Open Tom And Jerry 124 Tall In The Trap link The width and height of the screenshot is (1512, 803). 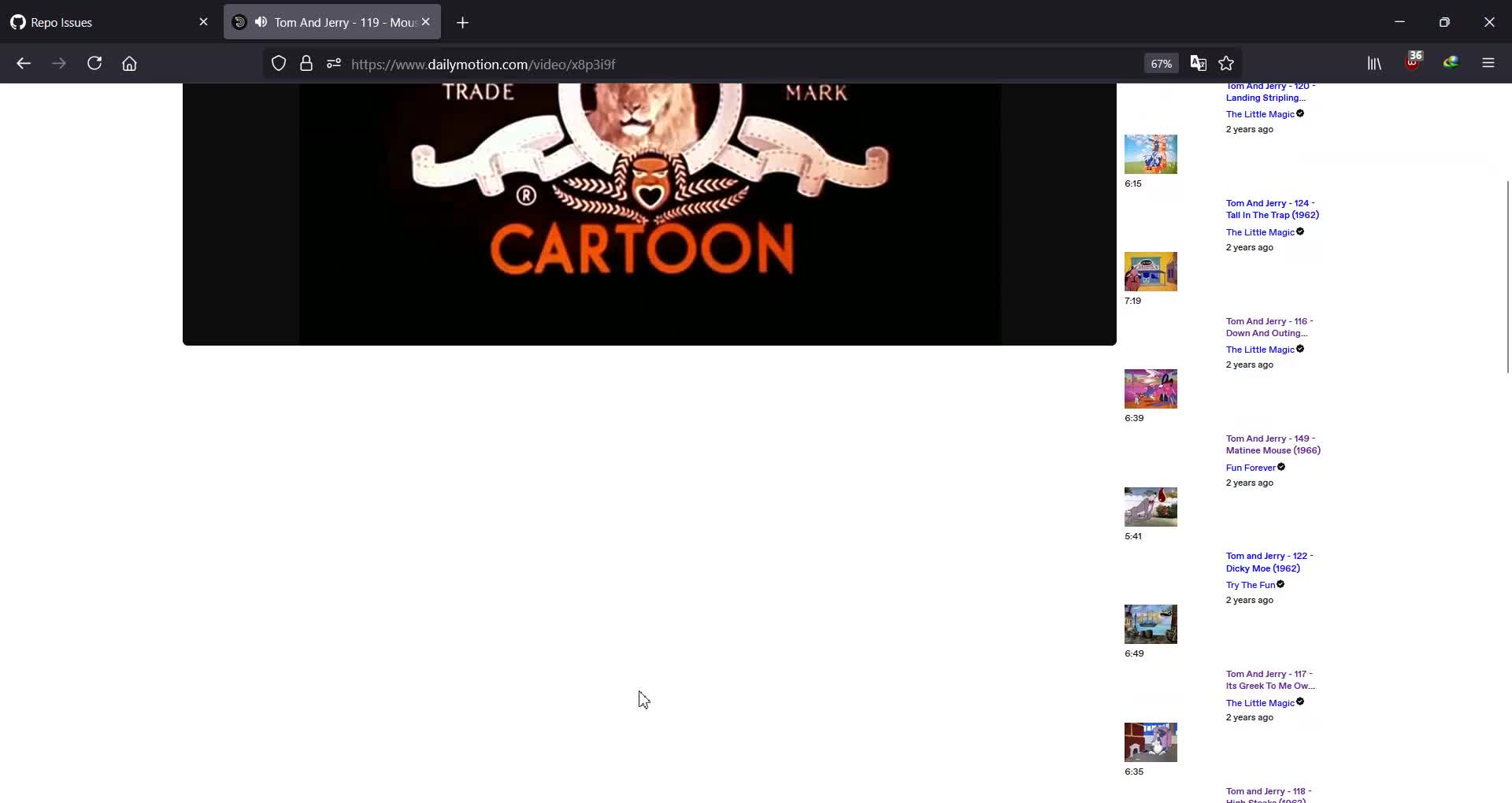point(1271,209)
